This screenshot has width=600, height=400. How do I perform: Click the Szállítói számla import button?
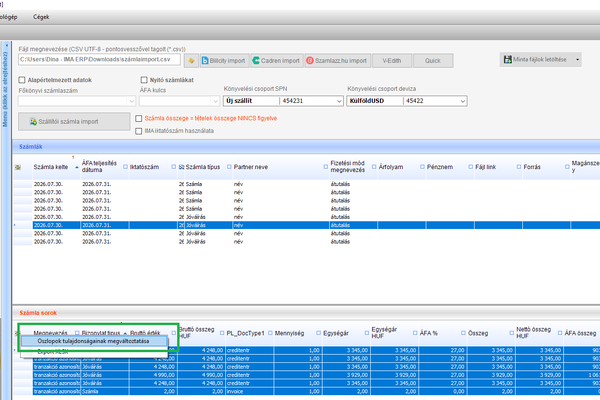point(74,121)
